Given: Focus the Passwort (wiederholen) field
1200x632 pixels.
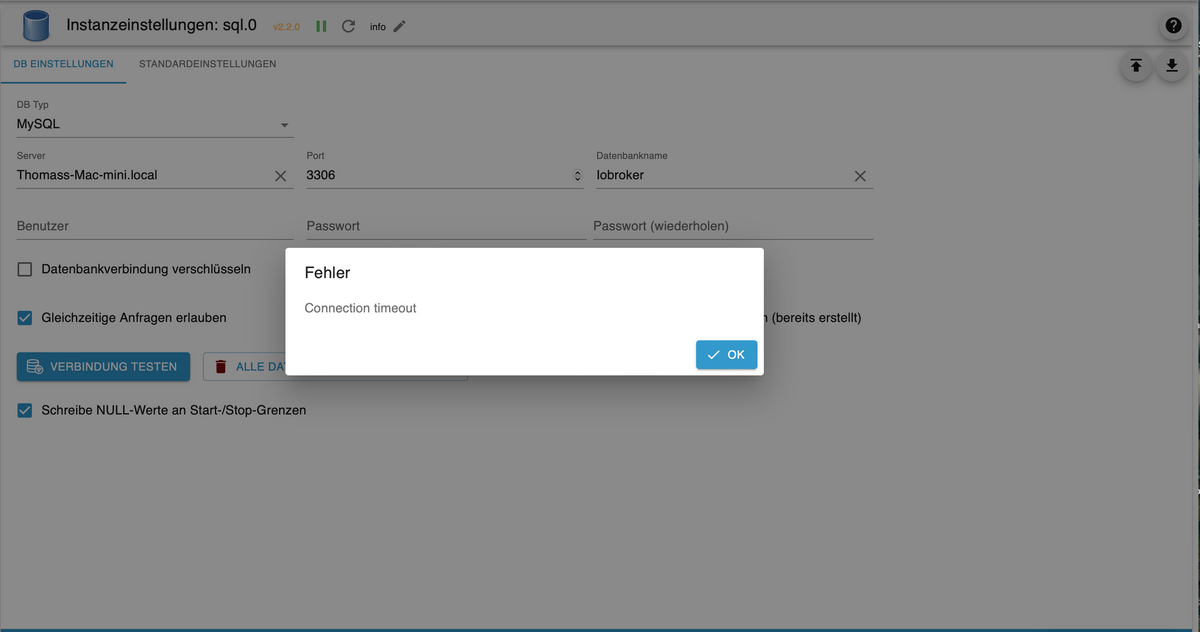Looking at the screenshot, I should click(732, 226).
